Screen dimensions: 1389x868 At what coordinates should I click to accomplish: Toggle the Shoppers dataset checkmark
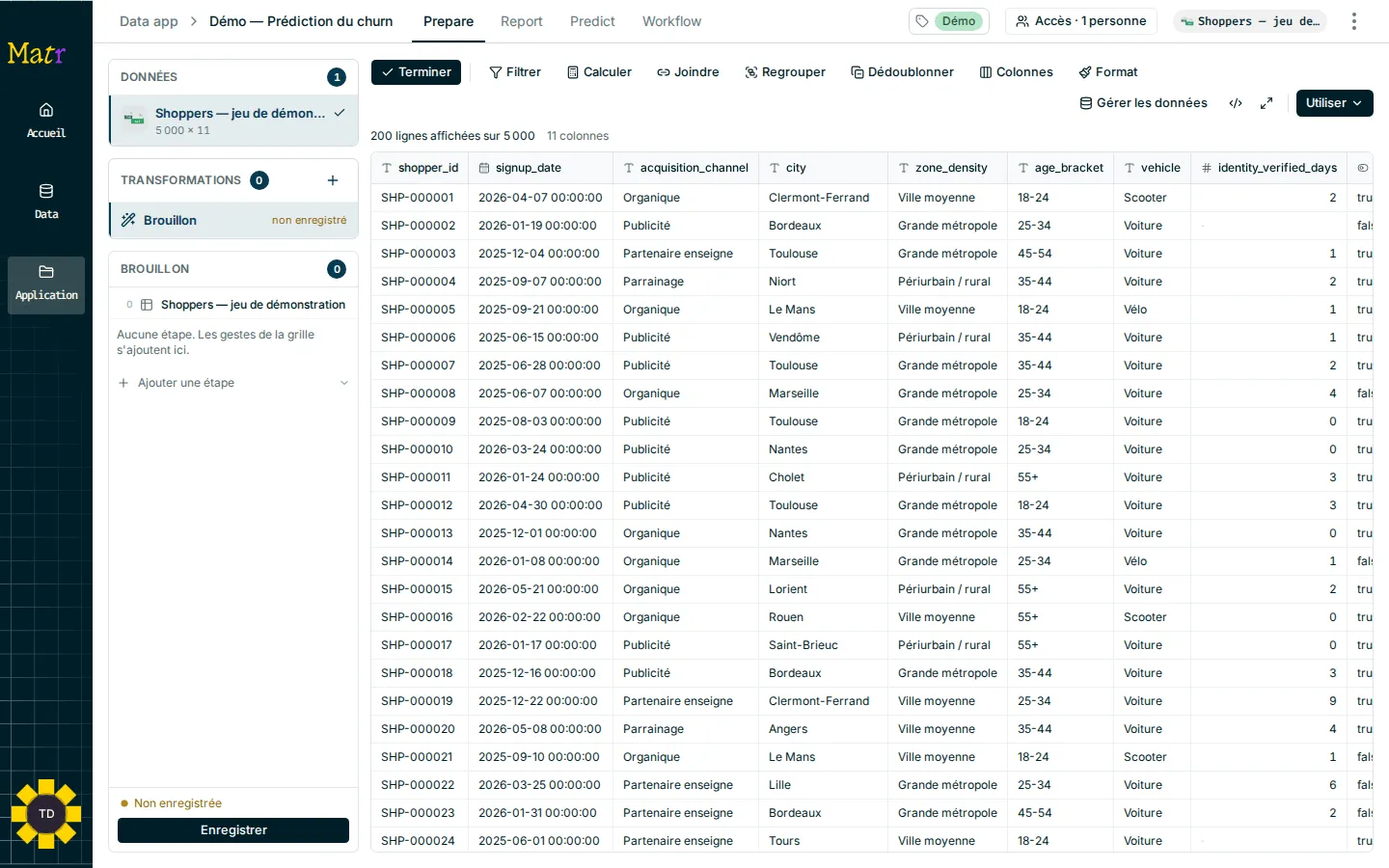(x=340, y=113)
